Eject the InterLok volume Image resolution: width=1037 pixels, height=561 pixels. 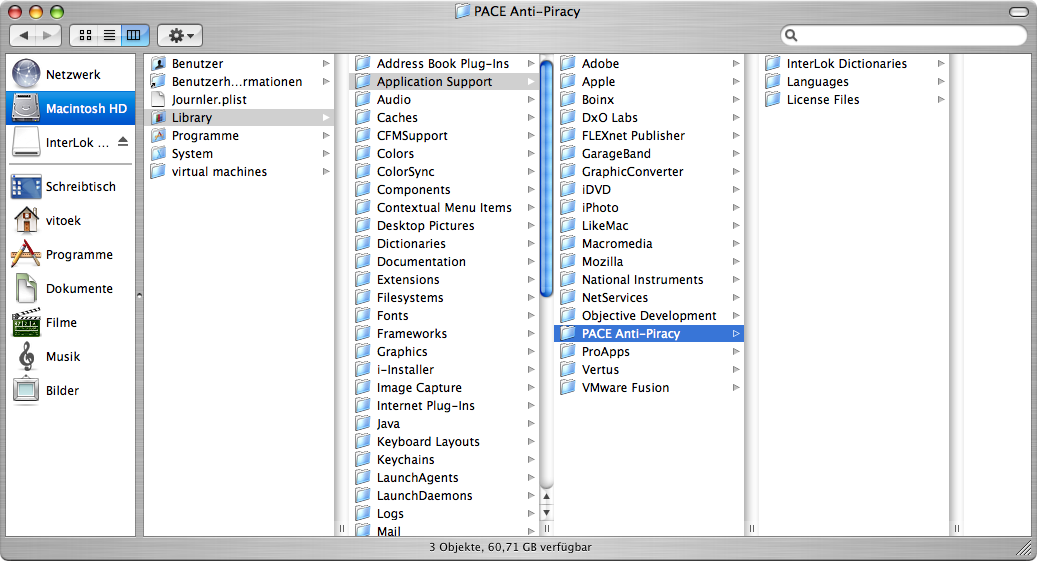(123, 142)
